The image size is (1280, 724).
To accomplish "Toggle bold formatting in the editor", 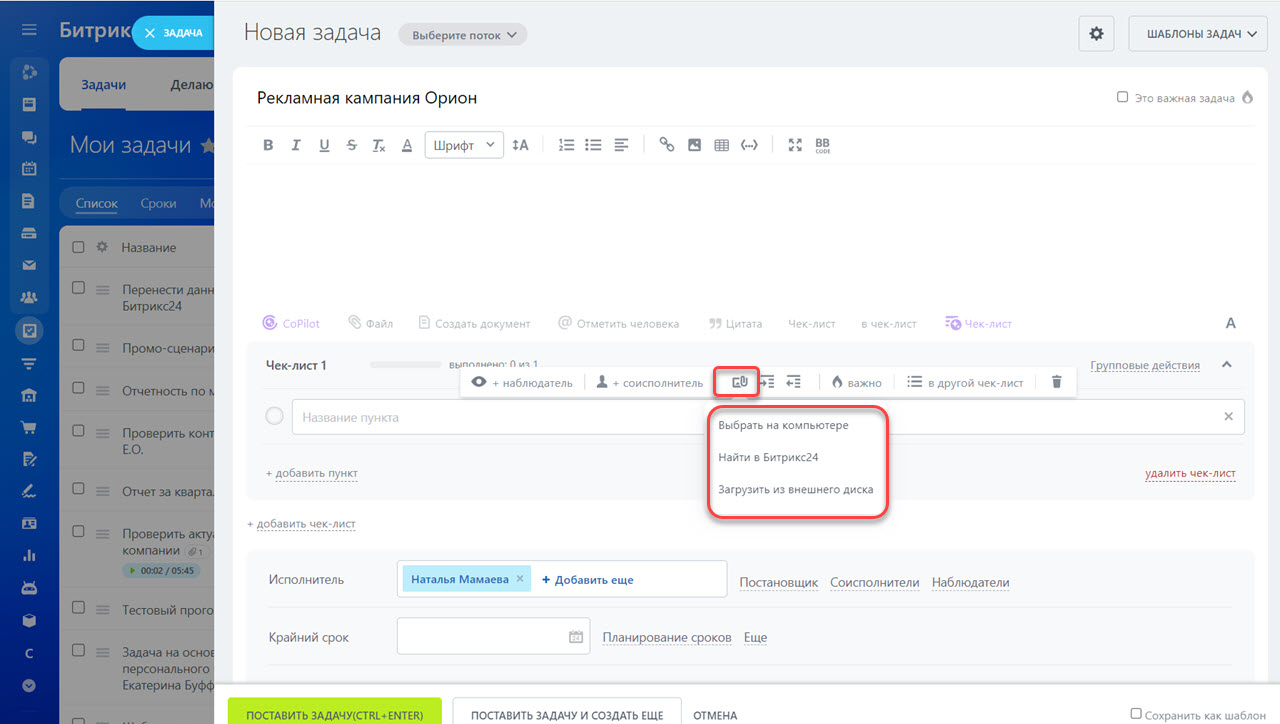I will coord(268,145).
